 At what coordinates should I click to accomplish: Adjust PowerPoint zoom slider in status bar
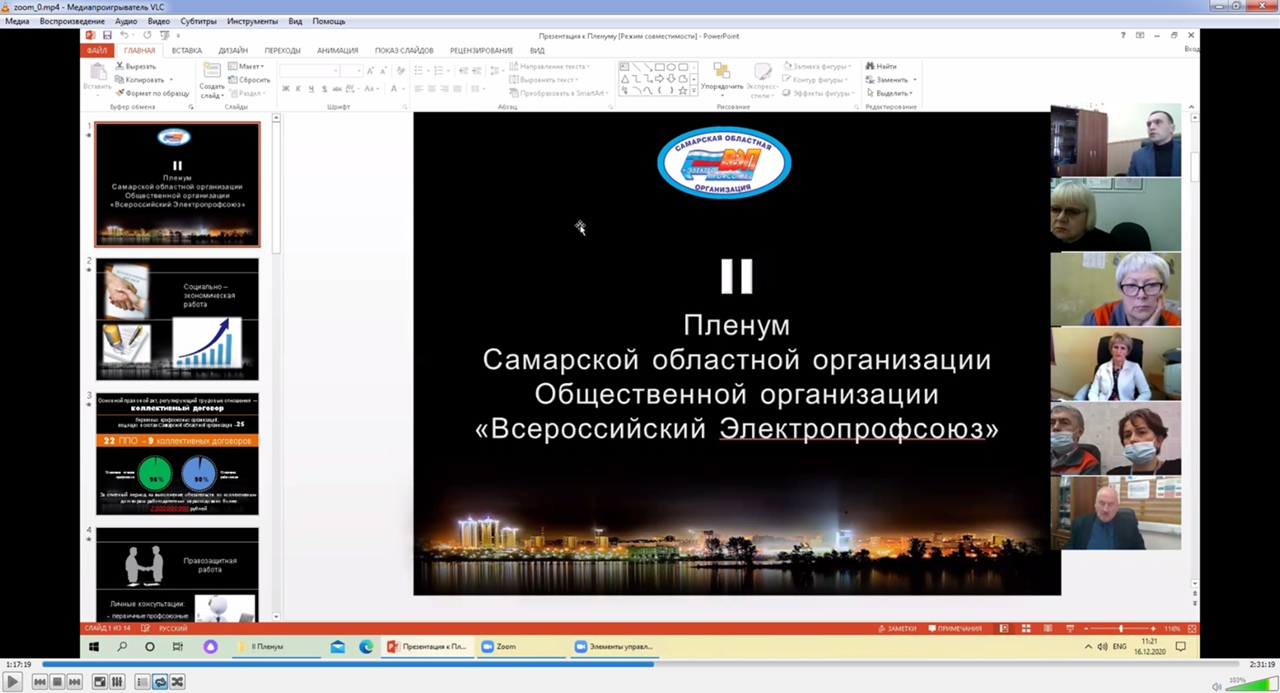coord(1119,628)
